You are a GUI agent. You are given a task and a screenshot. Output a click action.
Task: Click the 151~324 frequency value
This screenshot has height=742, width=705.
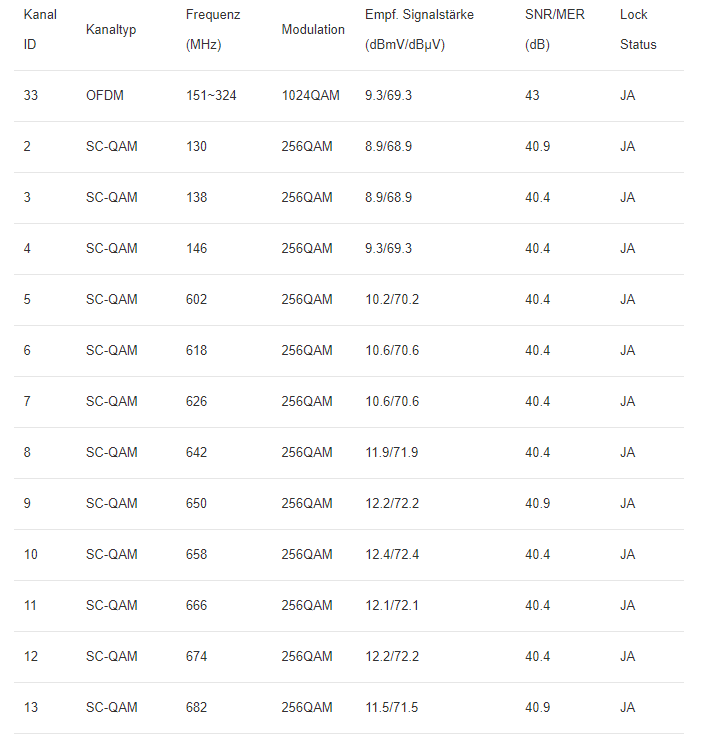[211, 95]
